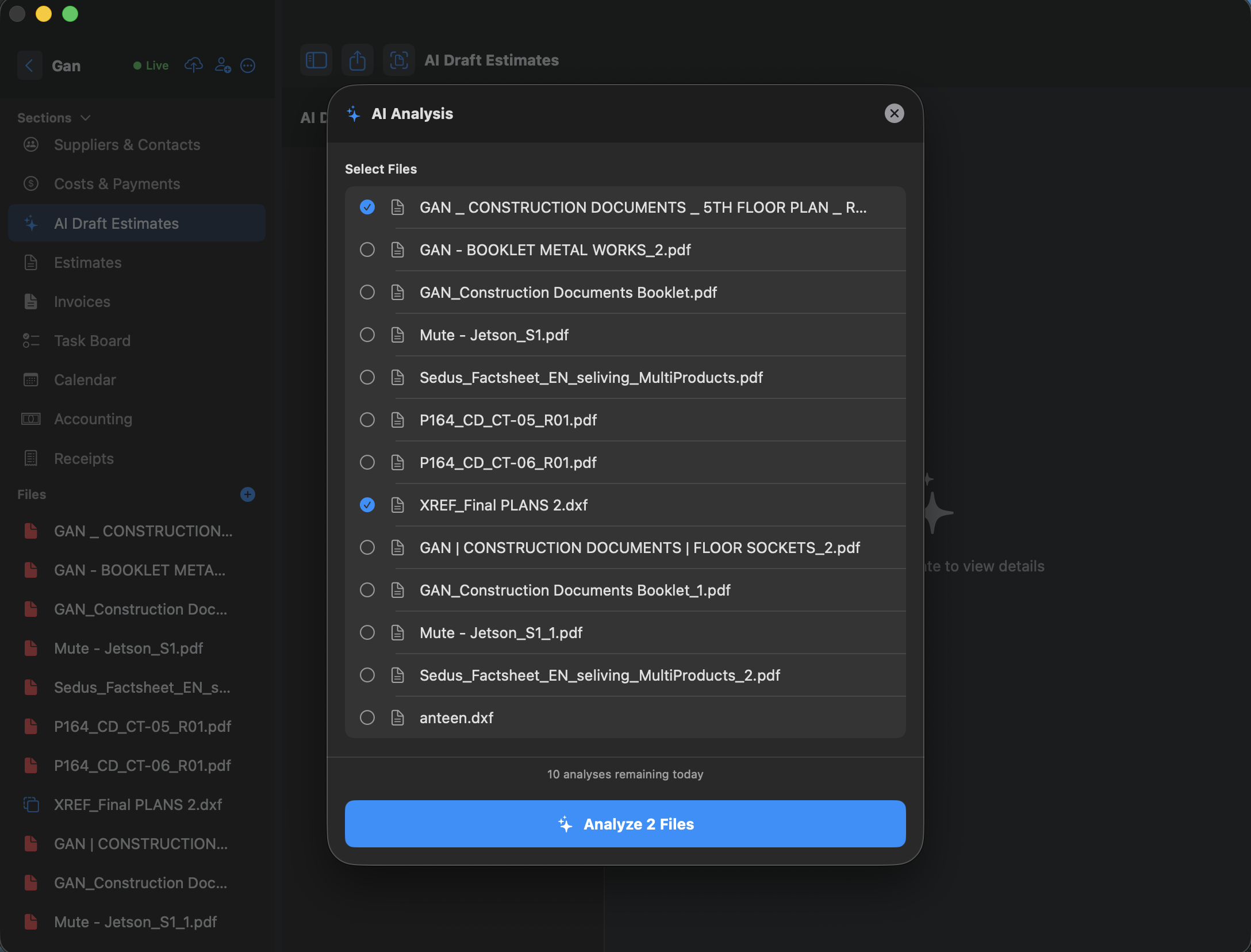Select GAN_Construction Documents Booklet_1.pdf checkbox

(x=367, y=590)
